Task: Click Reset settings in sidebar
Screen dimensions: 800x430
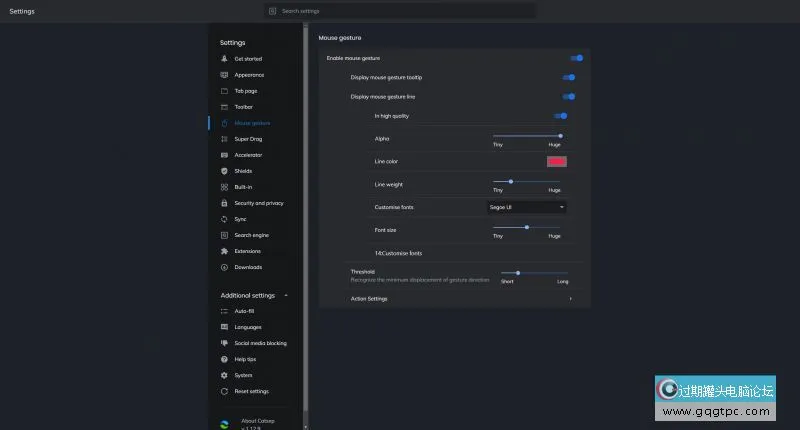Action: pyautogui.click(x=251, y=391)
